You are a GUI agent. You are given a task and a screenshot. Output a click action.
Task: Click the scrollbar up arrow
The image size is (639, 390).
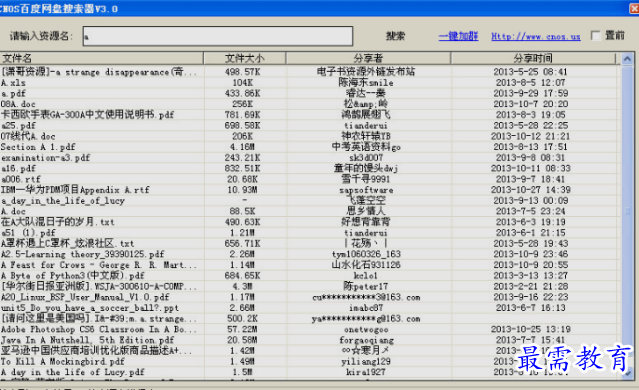coord(627,59)
